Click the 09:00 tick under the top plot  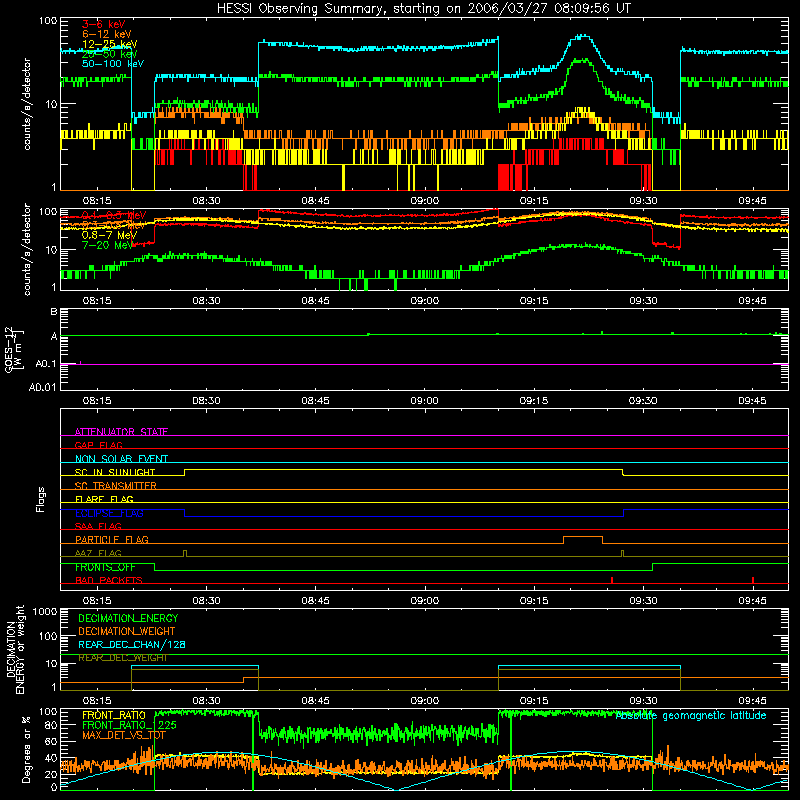424,201
